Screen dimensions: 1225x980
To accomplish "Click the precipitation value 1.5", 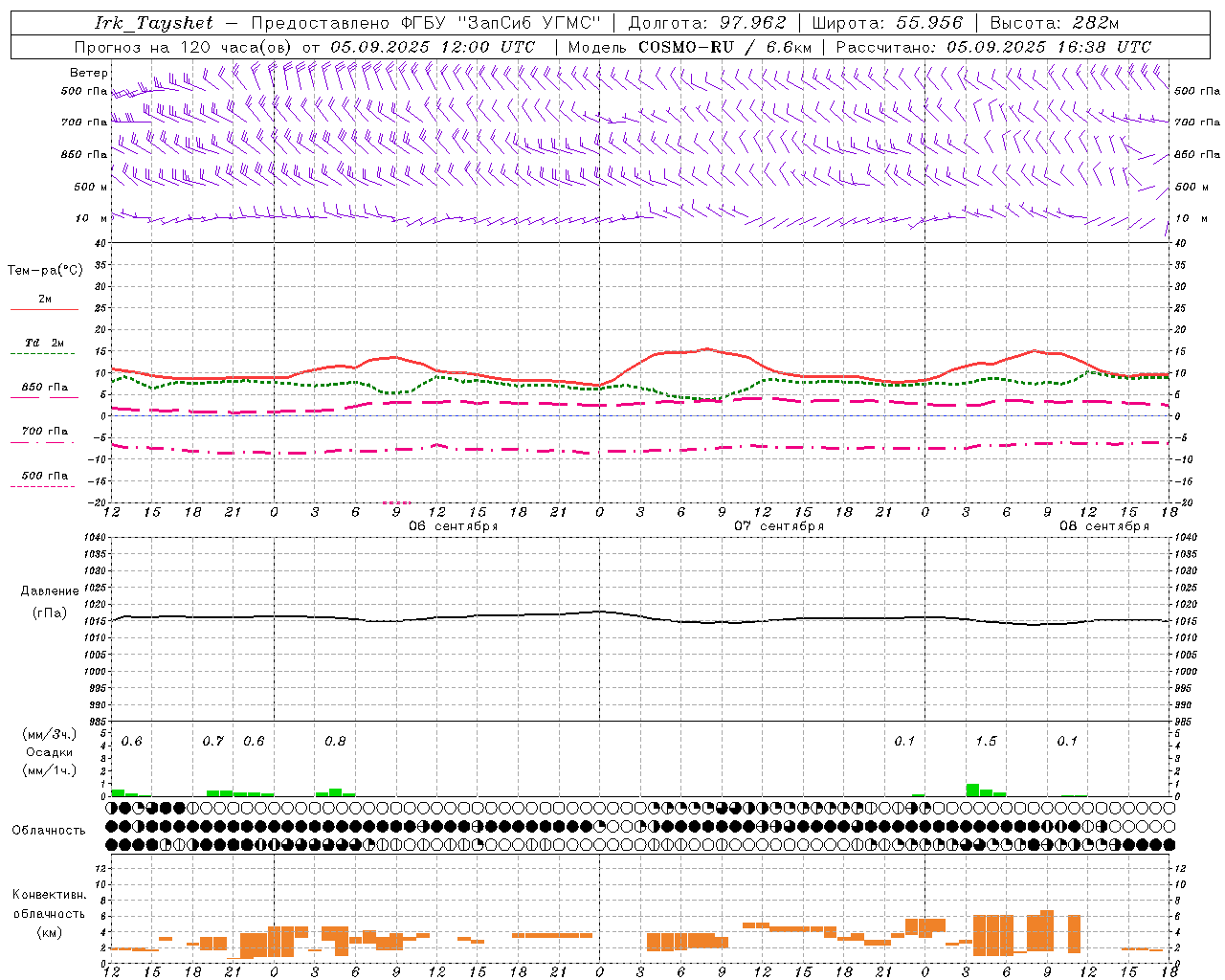I will click(x=986, y=741).
